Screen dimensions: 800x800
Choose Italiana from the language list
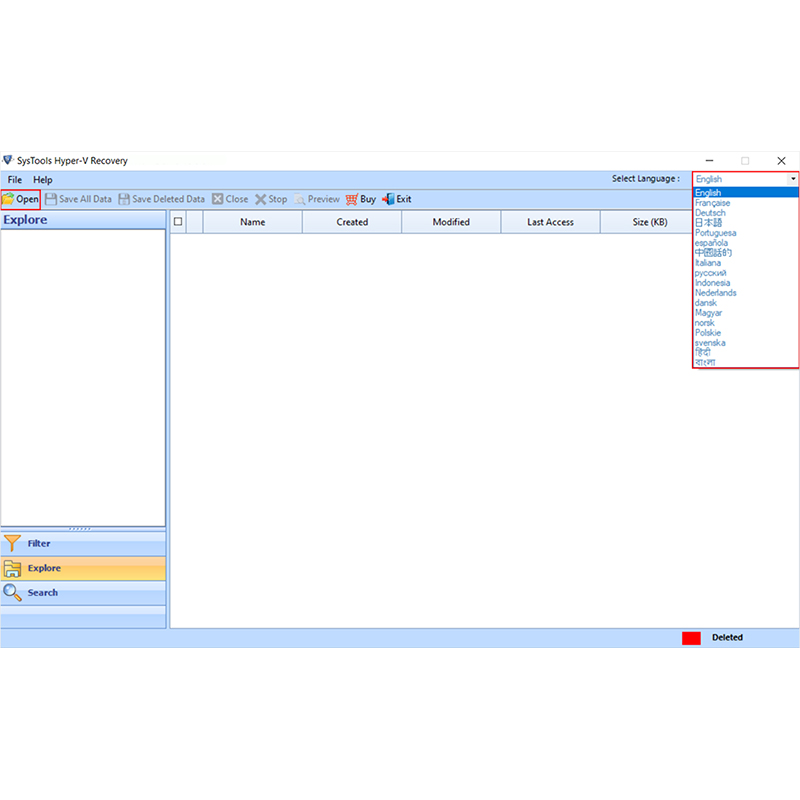coord(746,263)
